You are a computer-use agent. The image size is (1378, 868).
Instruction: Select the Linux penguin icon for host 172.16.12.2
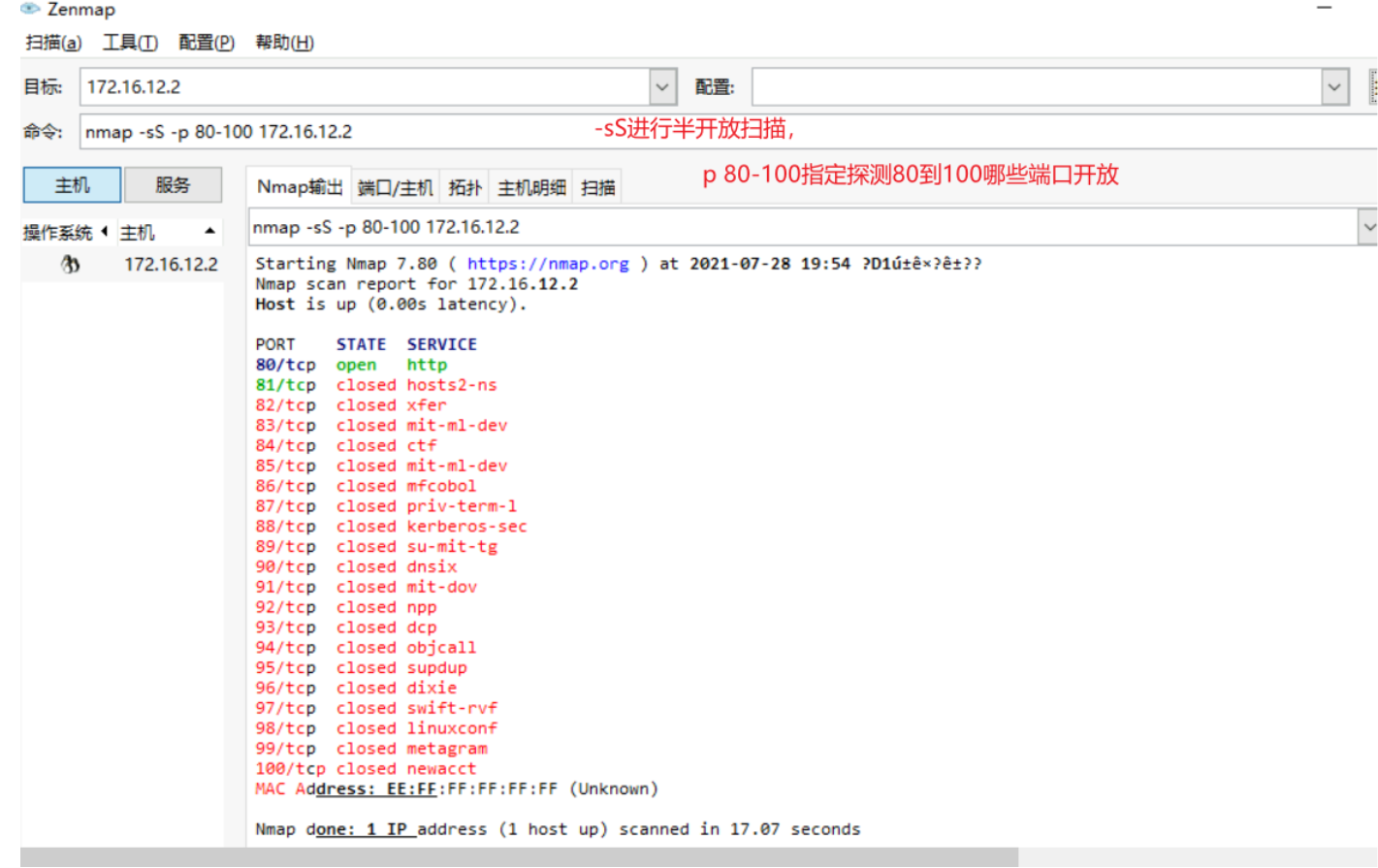coord(70,264)
